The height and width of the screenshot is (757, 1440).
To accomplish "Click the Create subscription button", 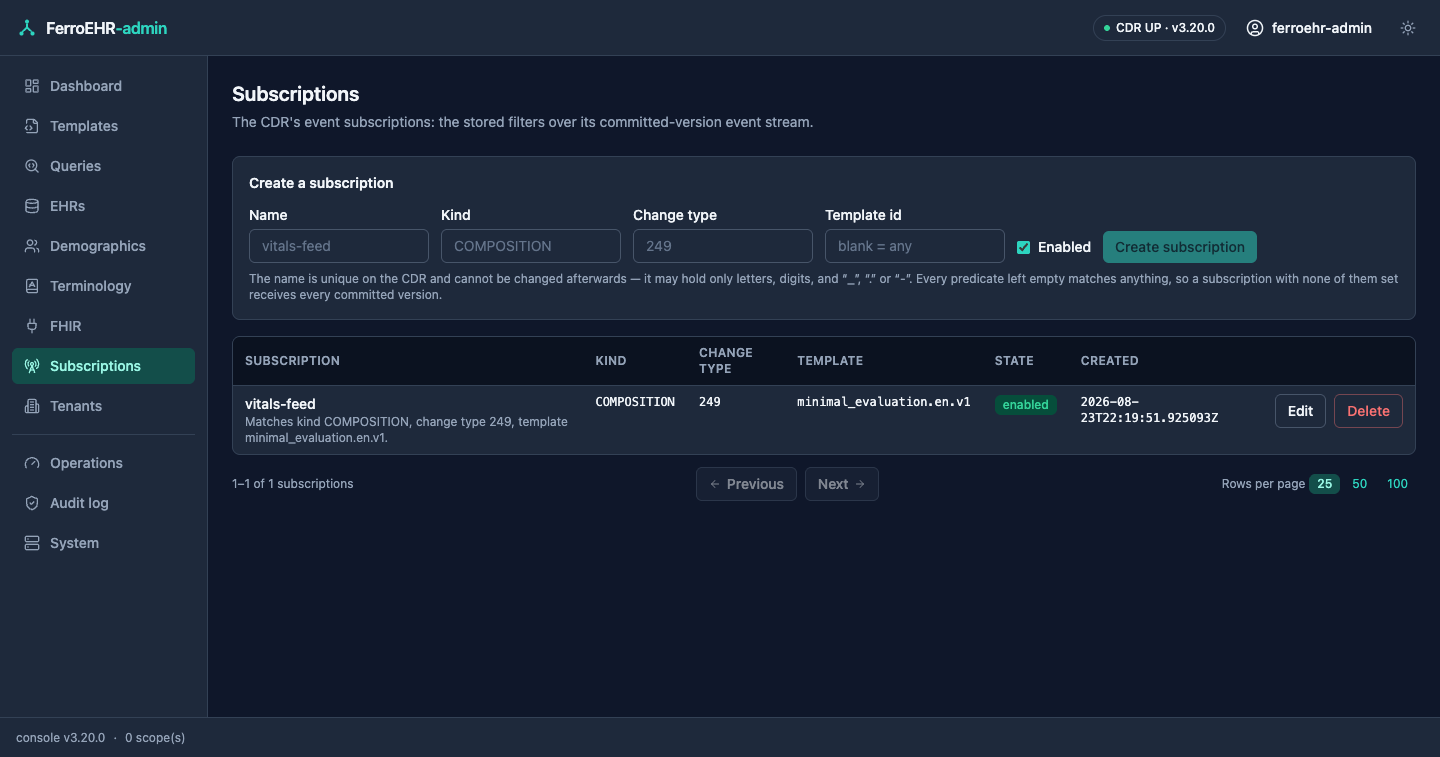I will click(1180, 247).
